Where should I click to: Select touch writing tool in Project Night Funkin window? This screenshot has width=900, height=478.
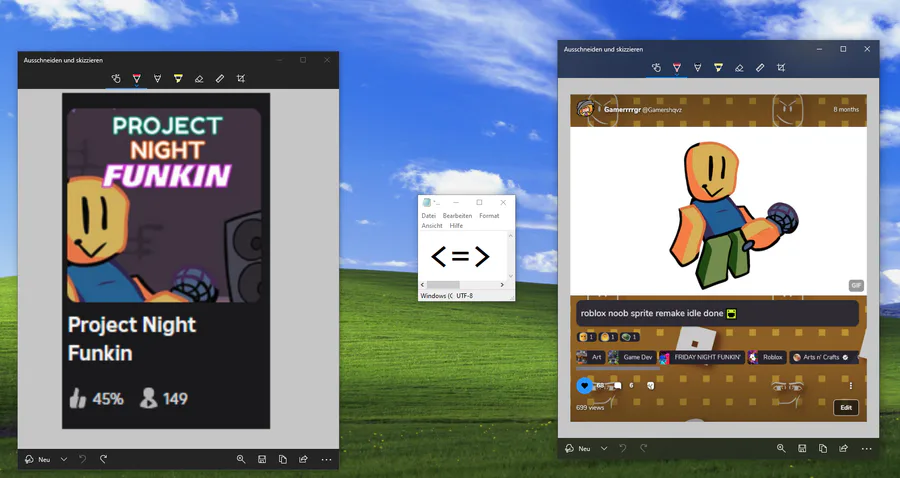(x=116, y=79)
